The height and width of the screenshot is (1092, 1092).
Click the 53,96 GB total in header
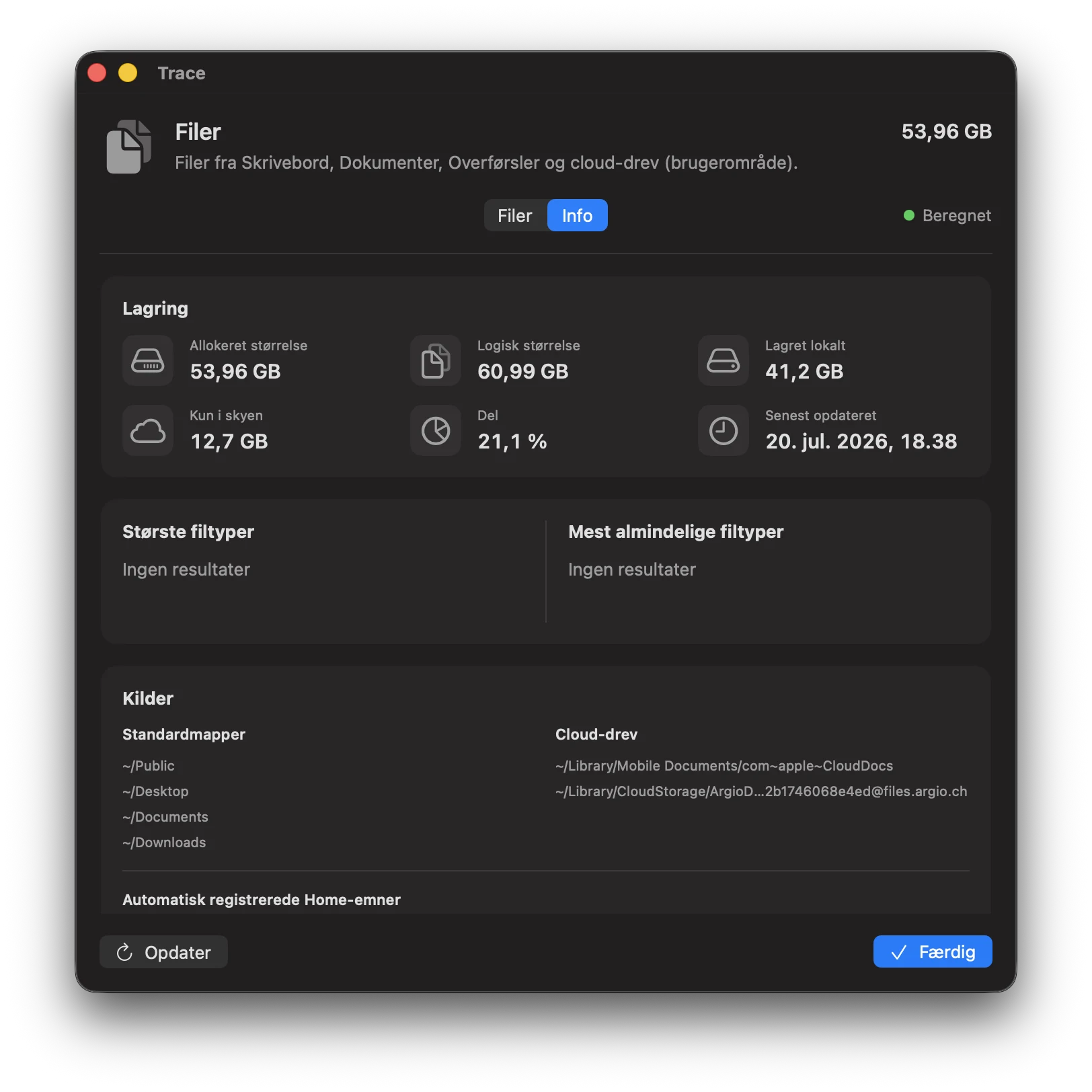[947, 132]
